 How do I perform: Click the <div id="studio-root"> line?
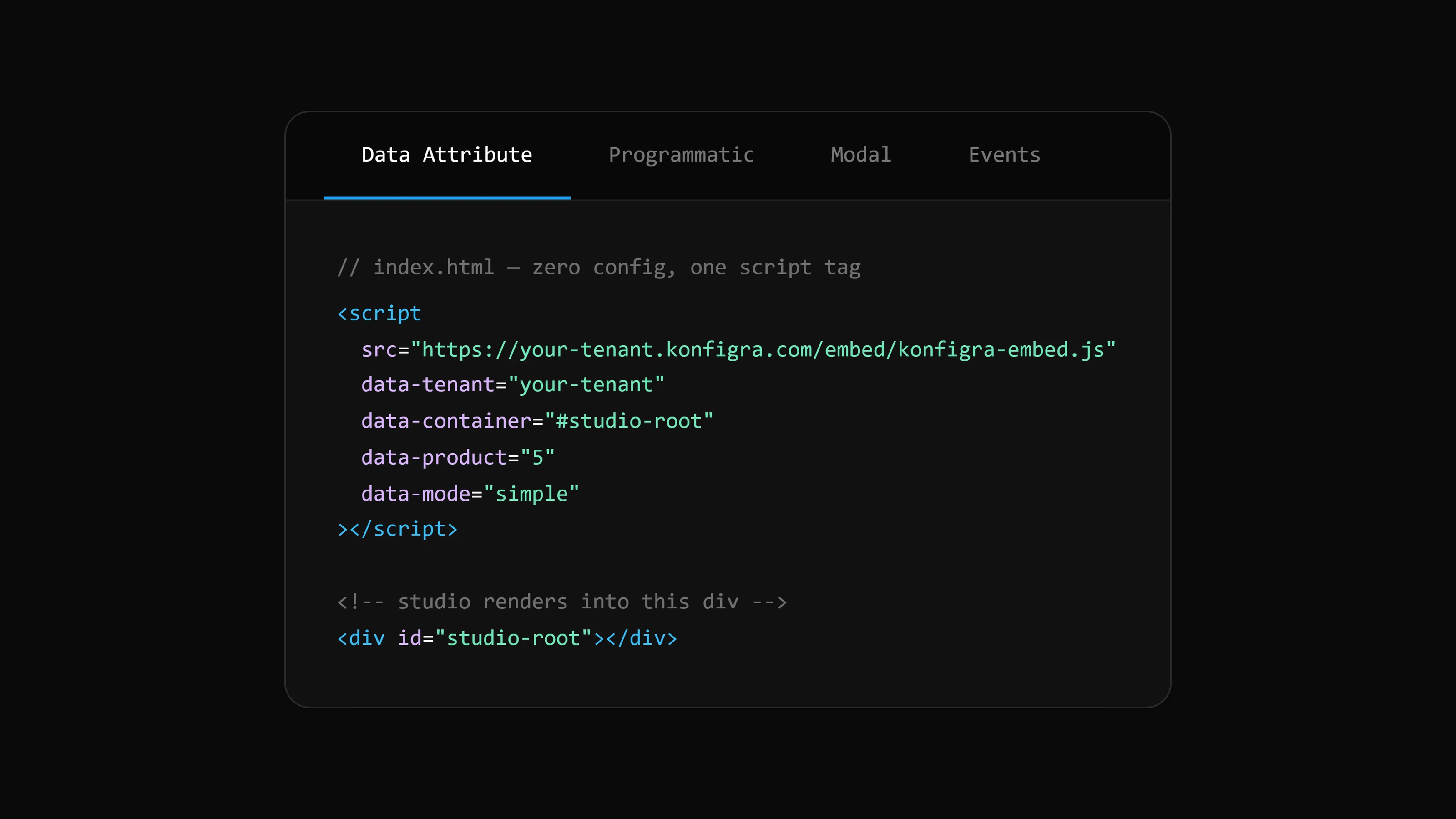coord(507,638)
